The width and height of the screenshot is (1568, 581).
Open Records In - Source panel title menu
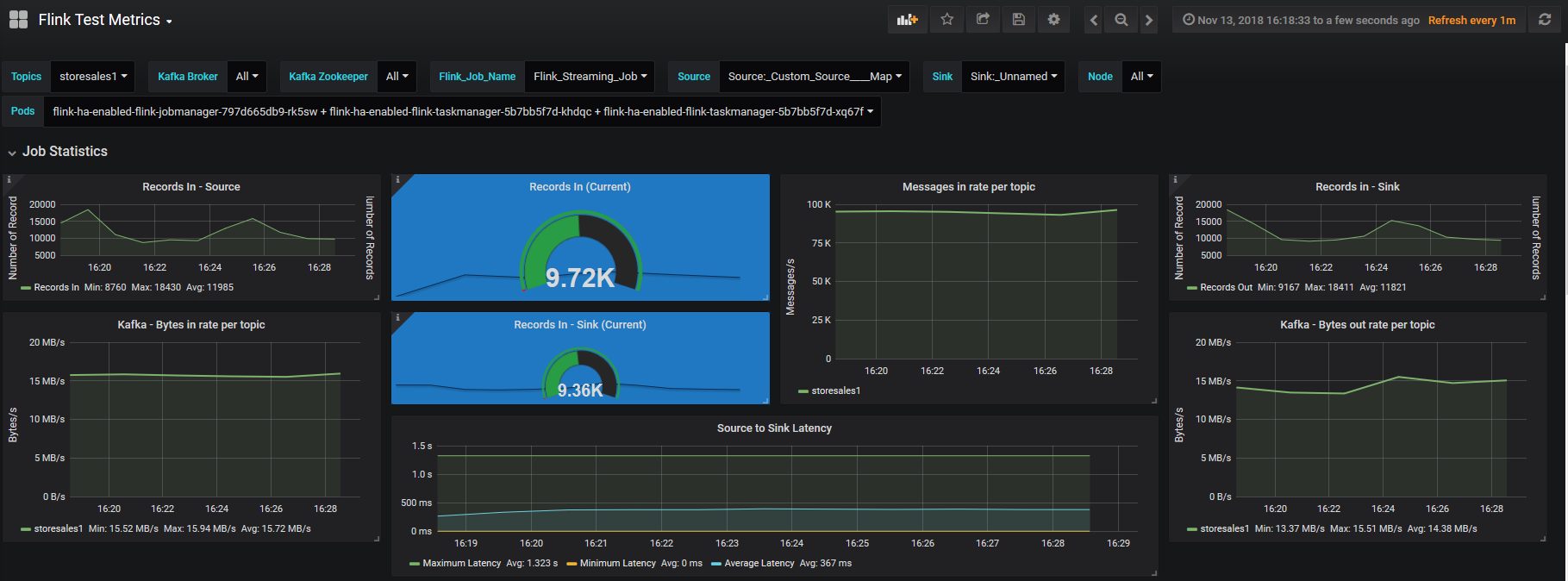(191, 187)
